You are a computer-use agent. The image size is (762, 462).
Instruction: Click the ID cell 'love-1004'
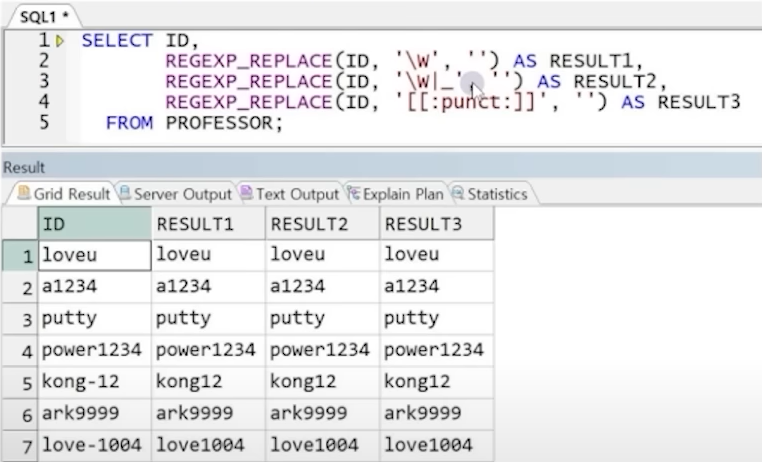[x=95, y=445]
